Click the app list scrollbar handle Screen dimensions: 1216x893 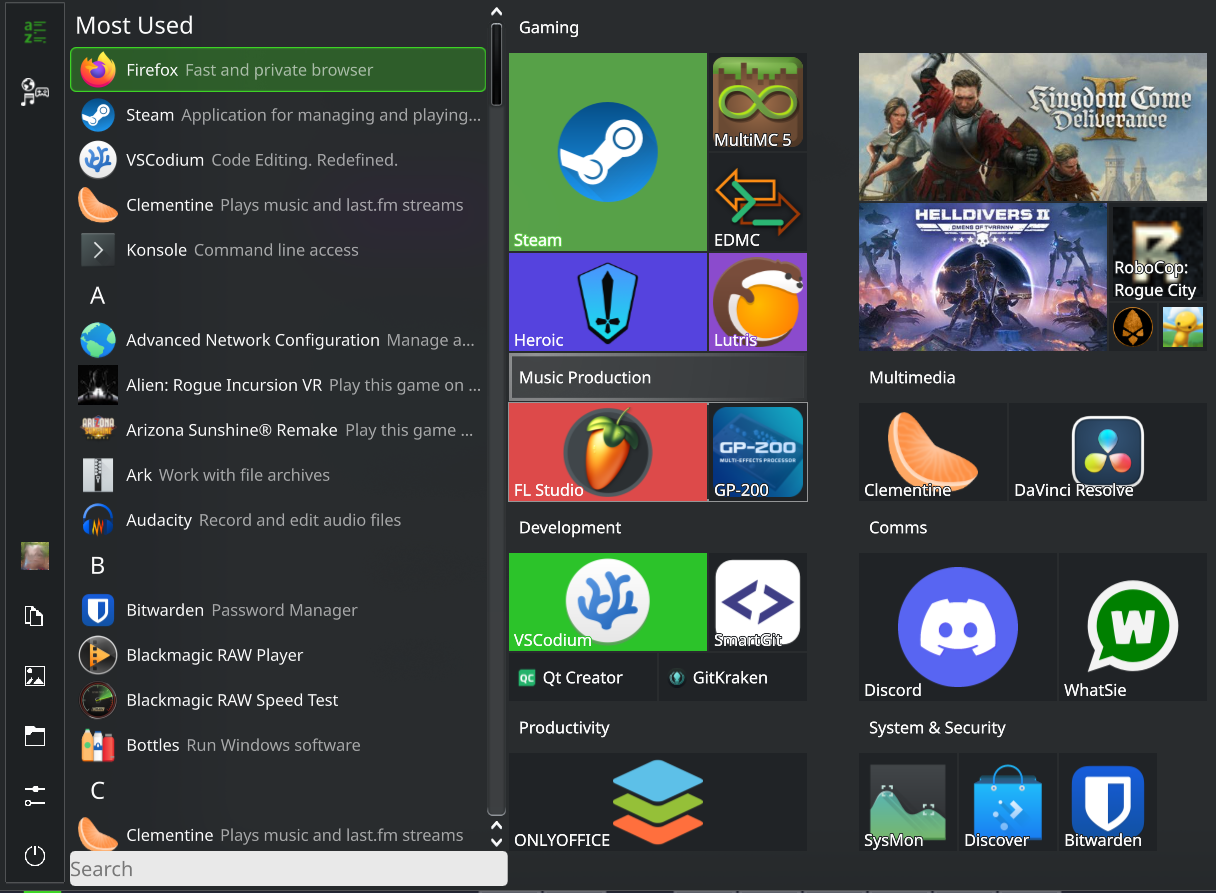(497, 64)
